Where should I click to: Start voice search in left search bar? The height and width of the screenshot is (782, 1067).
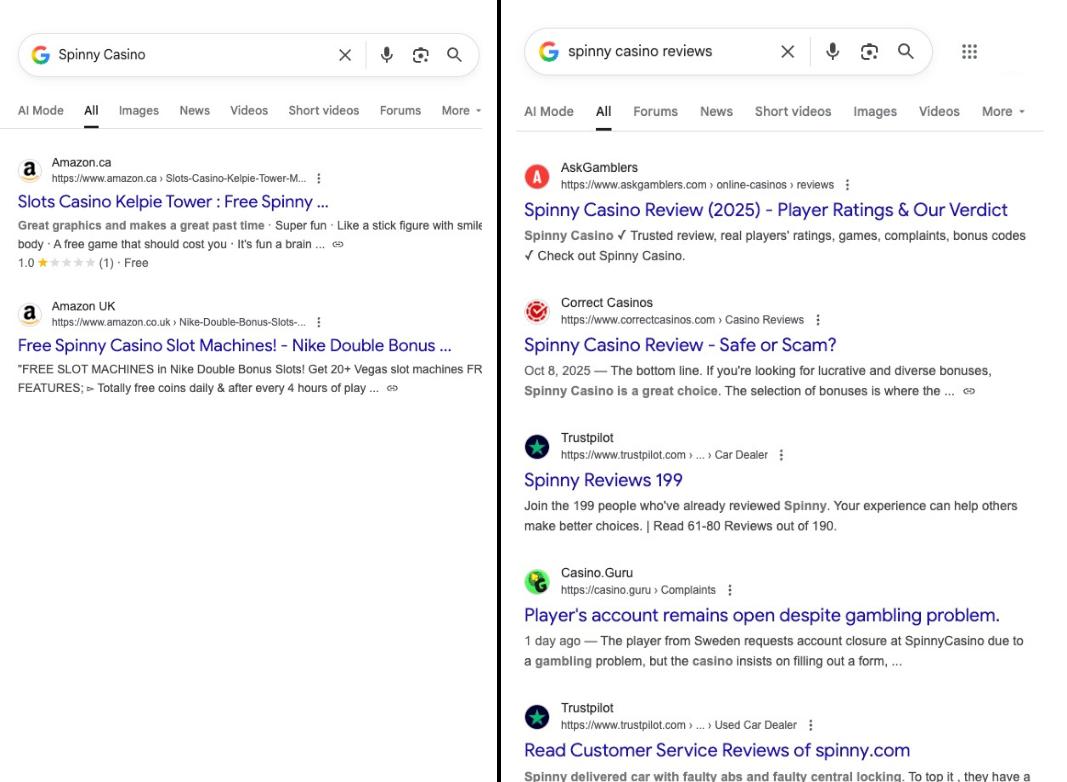pyautogui.click(x=387, y=55)
